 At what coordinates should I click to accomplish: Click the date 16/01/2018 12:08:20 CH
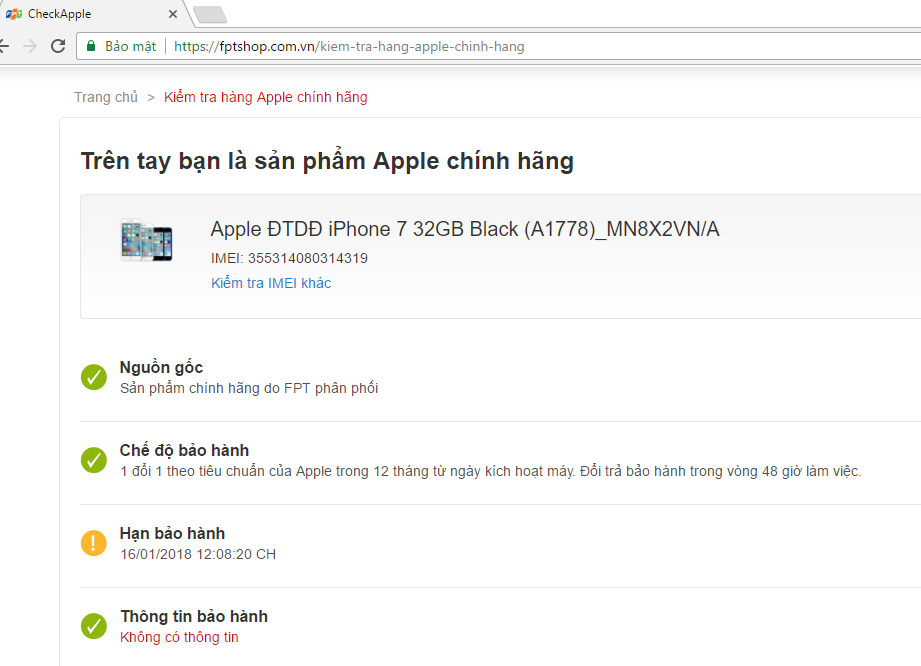pyautogui.click(x=198, y=554)
